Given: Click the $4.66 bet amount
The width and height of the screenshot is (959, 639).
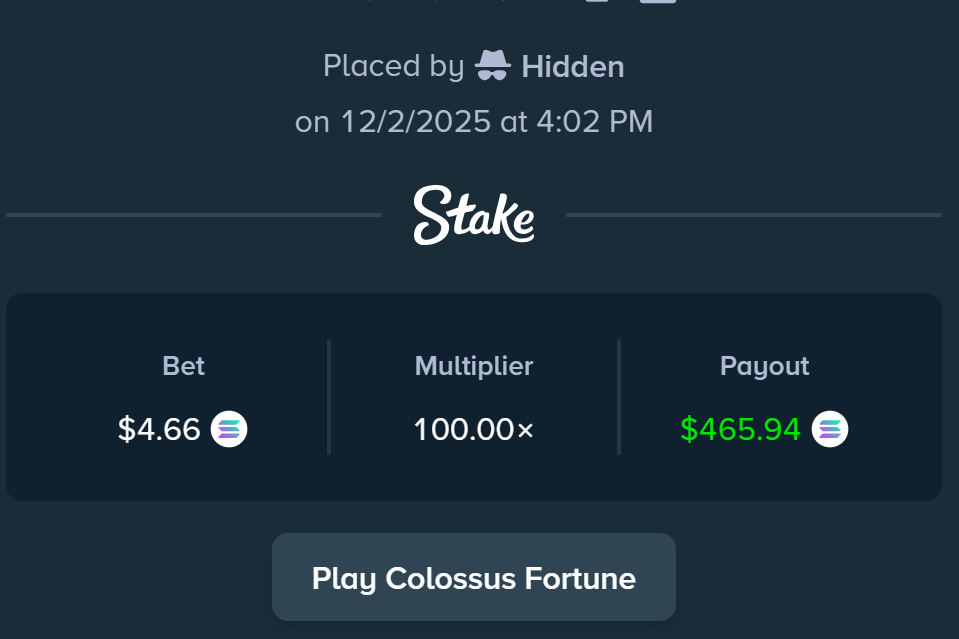Looking at the screenshot, I should click(159, 430).
